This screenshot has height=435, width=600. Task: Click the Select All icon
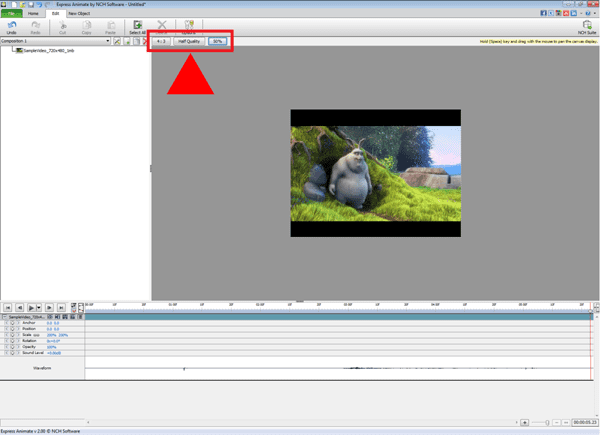click(x=137, y=27)
